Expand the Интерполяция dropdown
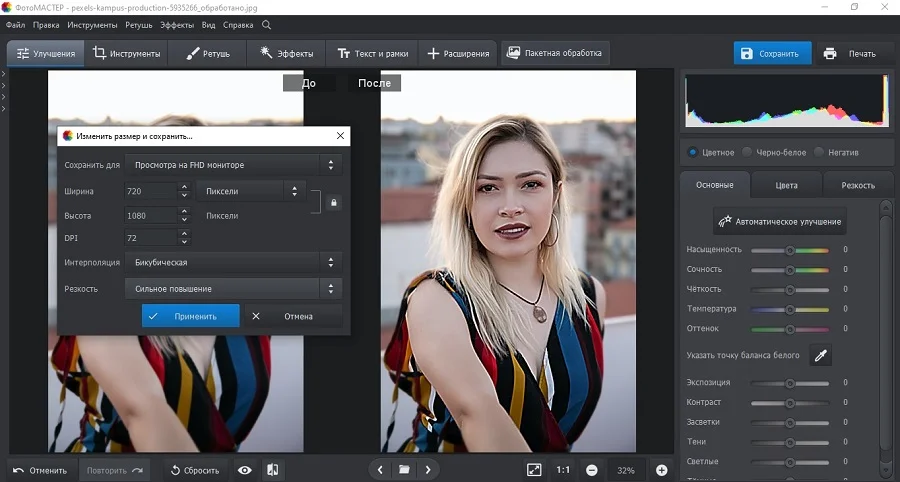 click(x=233, y=262)
